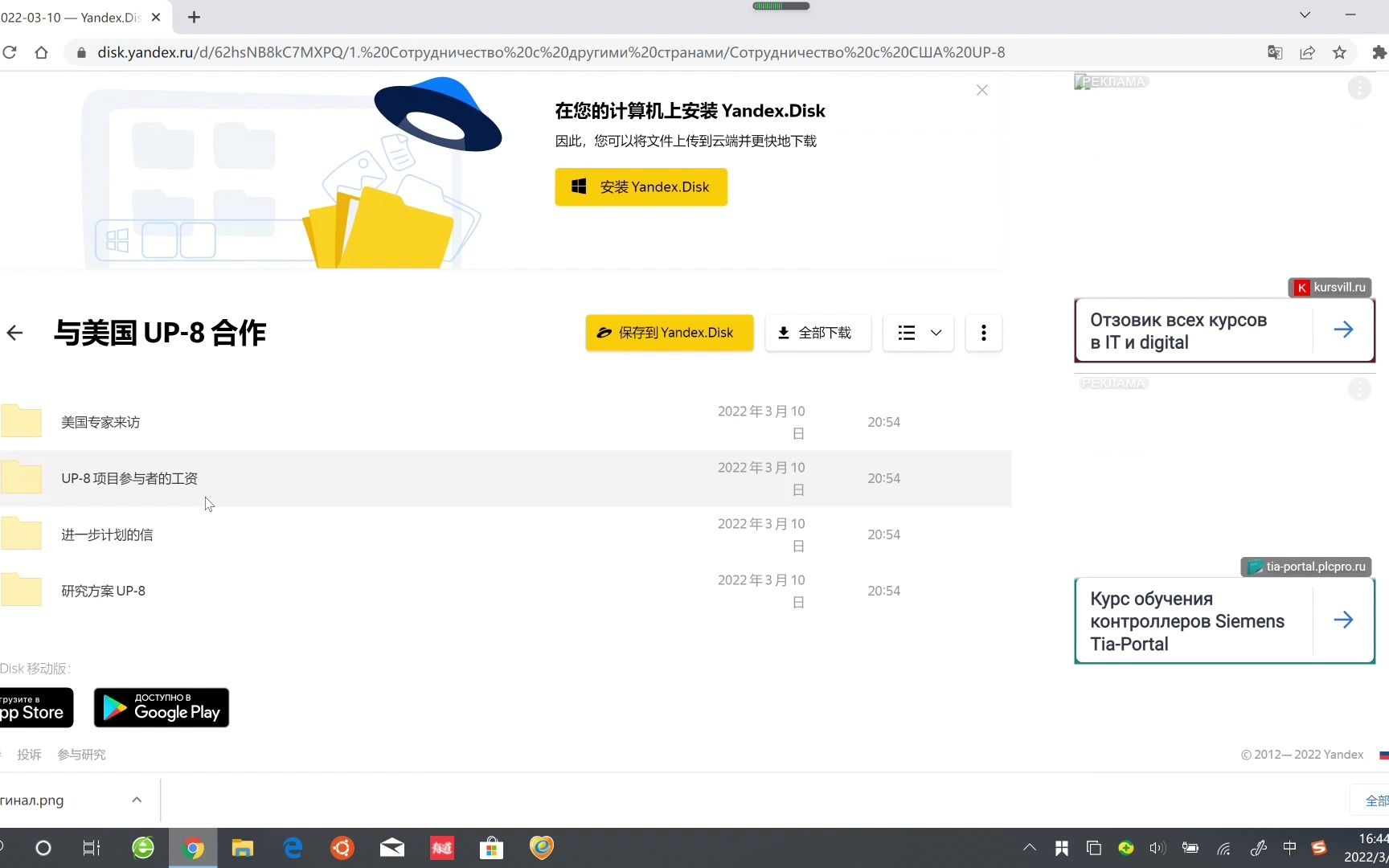1389x868 pixels.
Task: Click the translate page icon in address bar
Action: (x=1275, y=52)
